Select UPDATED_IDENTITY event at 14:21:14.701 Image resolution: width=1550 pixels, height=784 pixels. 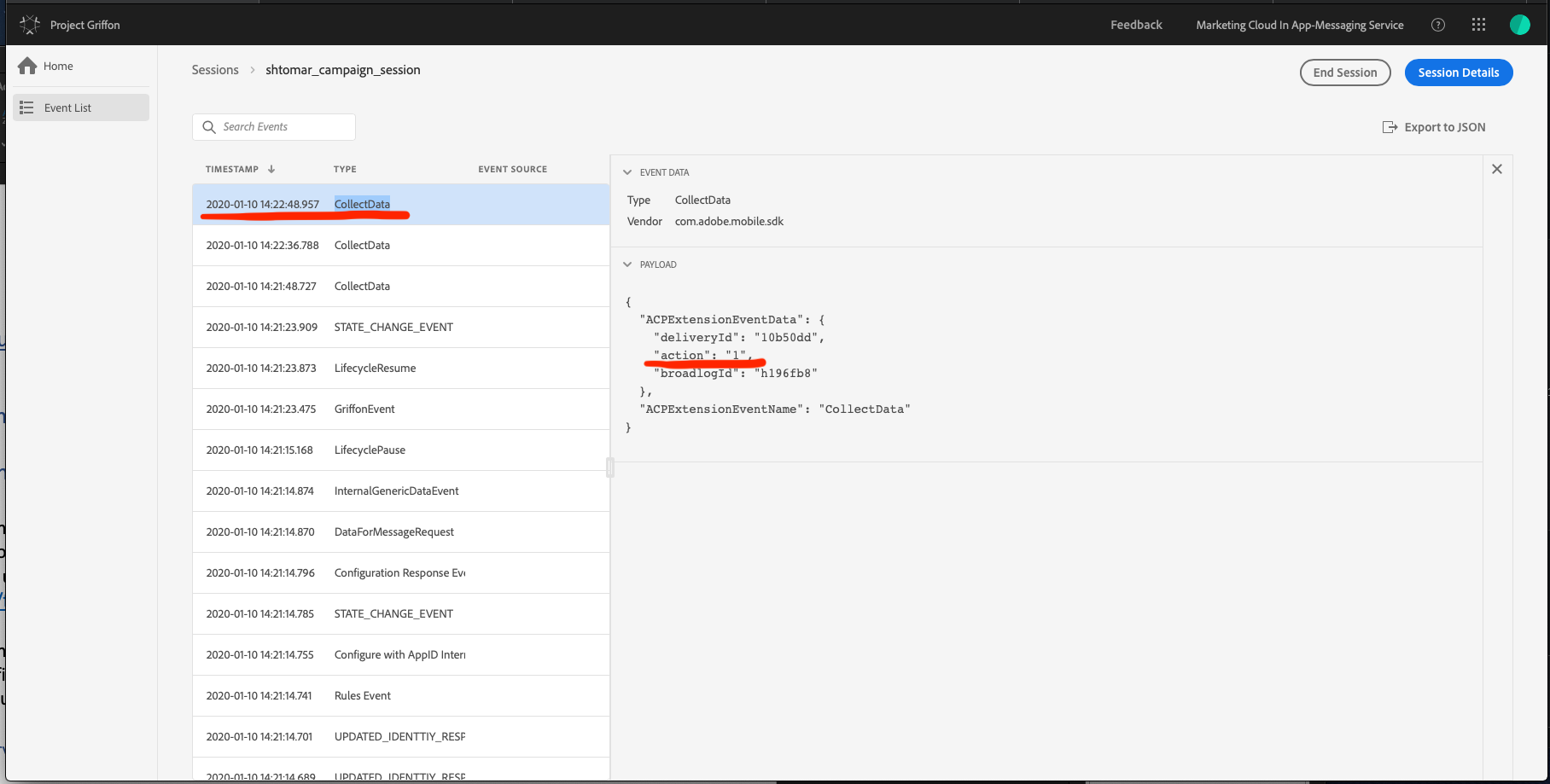click(x=401, y=736)
